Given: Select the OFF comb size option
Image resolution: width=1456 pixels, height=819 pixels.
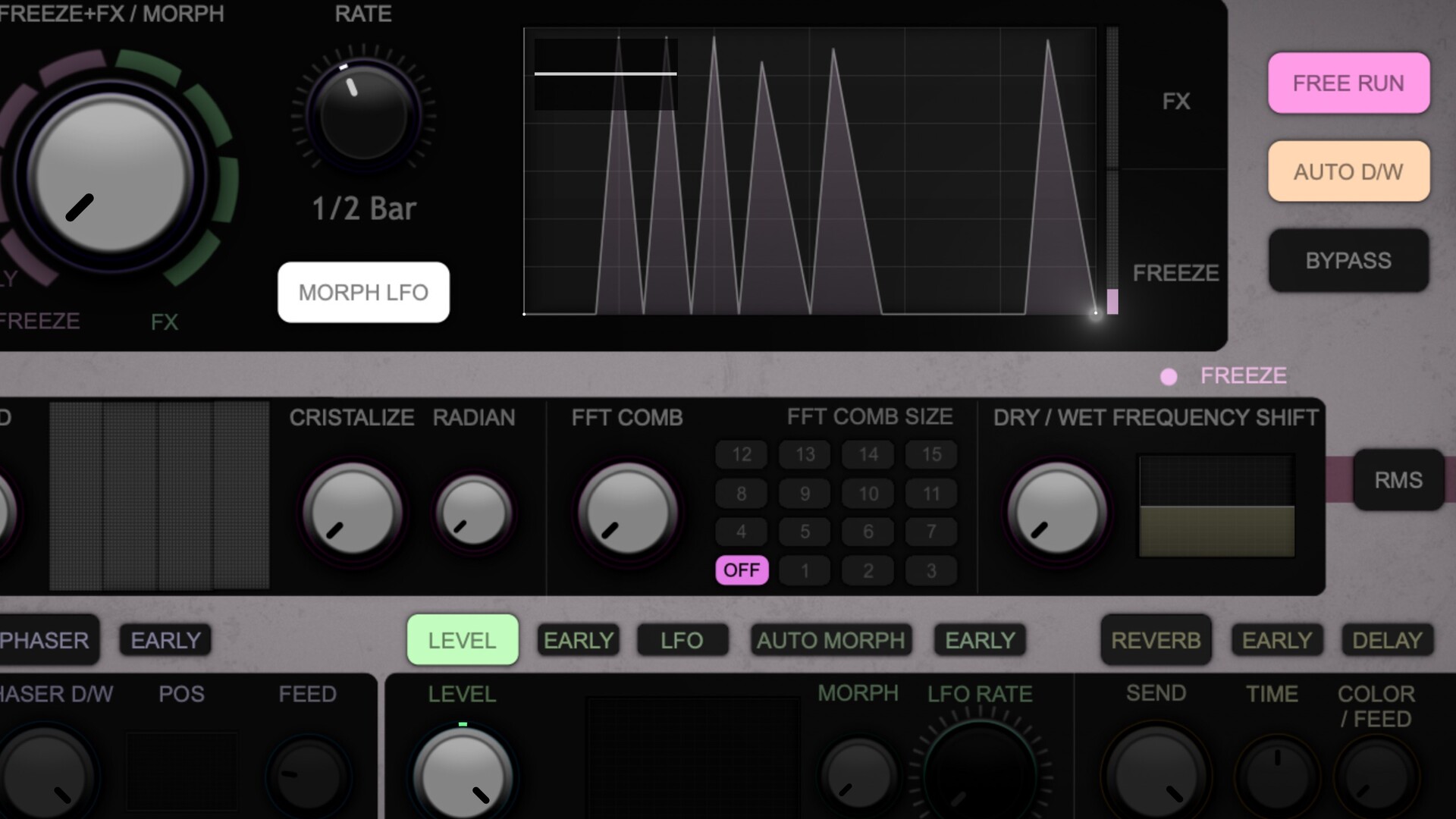Looking at the screenshot, I should [x=741, y=570].
